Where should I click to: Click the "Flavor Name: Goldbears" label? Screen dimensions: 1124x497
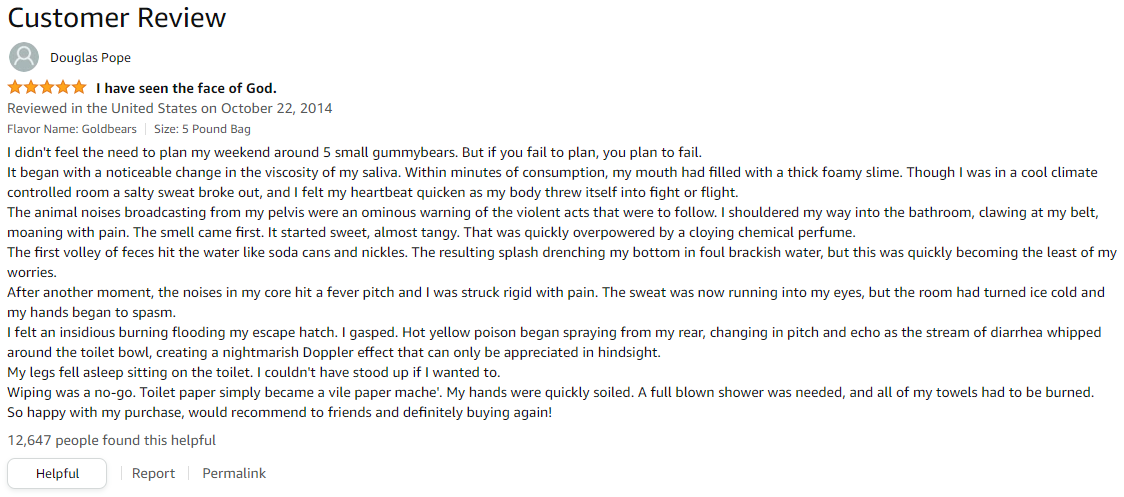click(x=72, y=130)
